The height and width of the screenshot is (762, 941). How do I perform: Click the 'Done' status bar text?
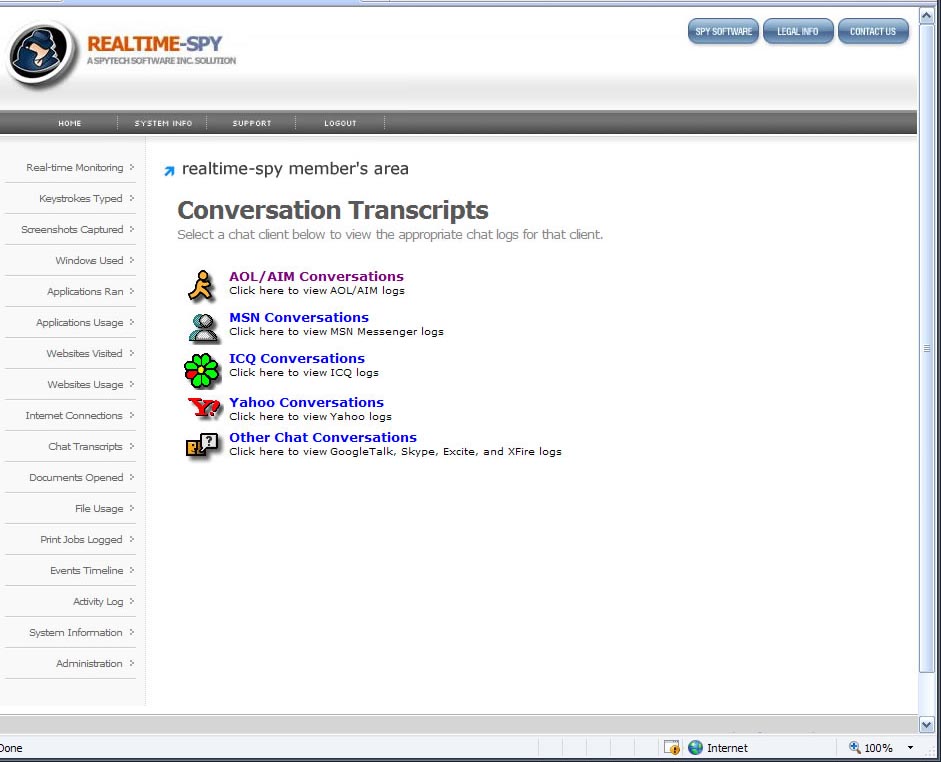pos(11,748)
